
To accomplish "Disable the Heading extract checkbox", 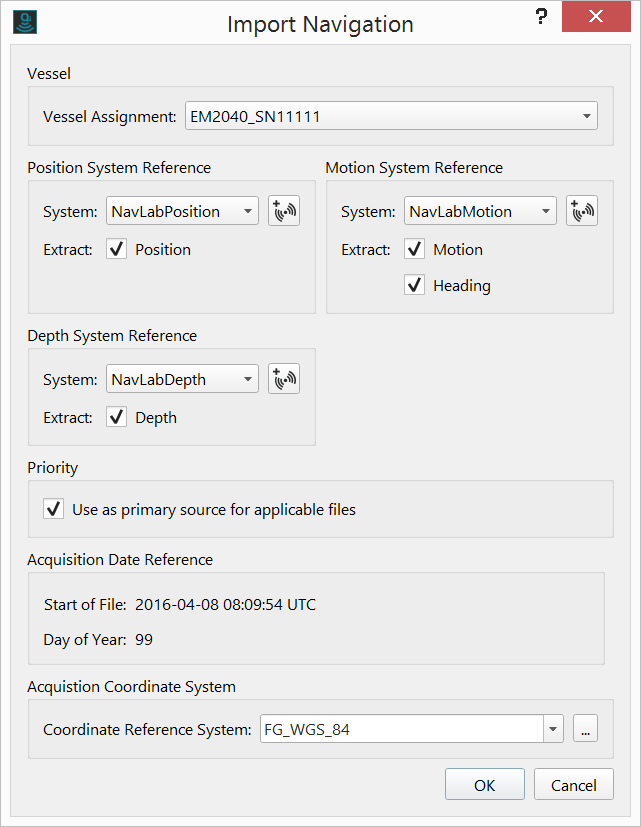I will 415,285.
